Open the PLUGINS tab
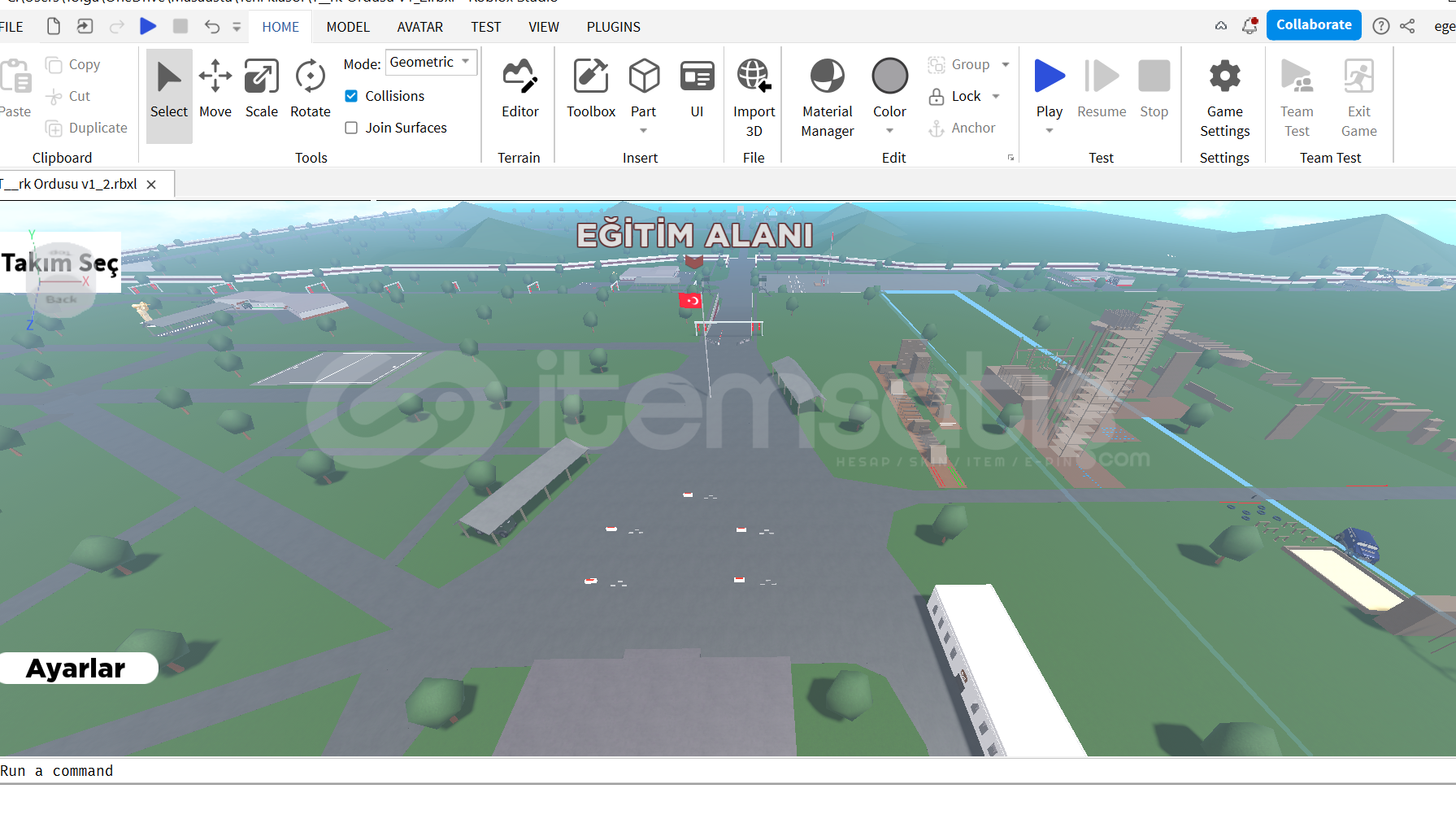This screenshot has height=819, width=1456. point(613,27)
